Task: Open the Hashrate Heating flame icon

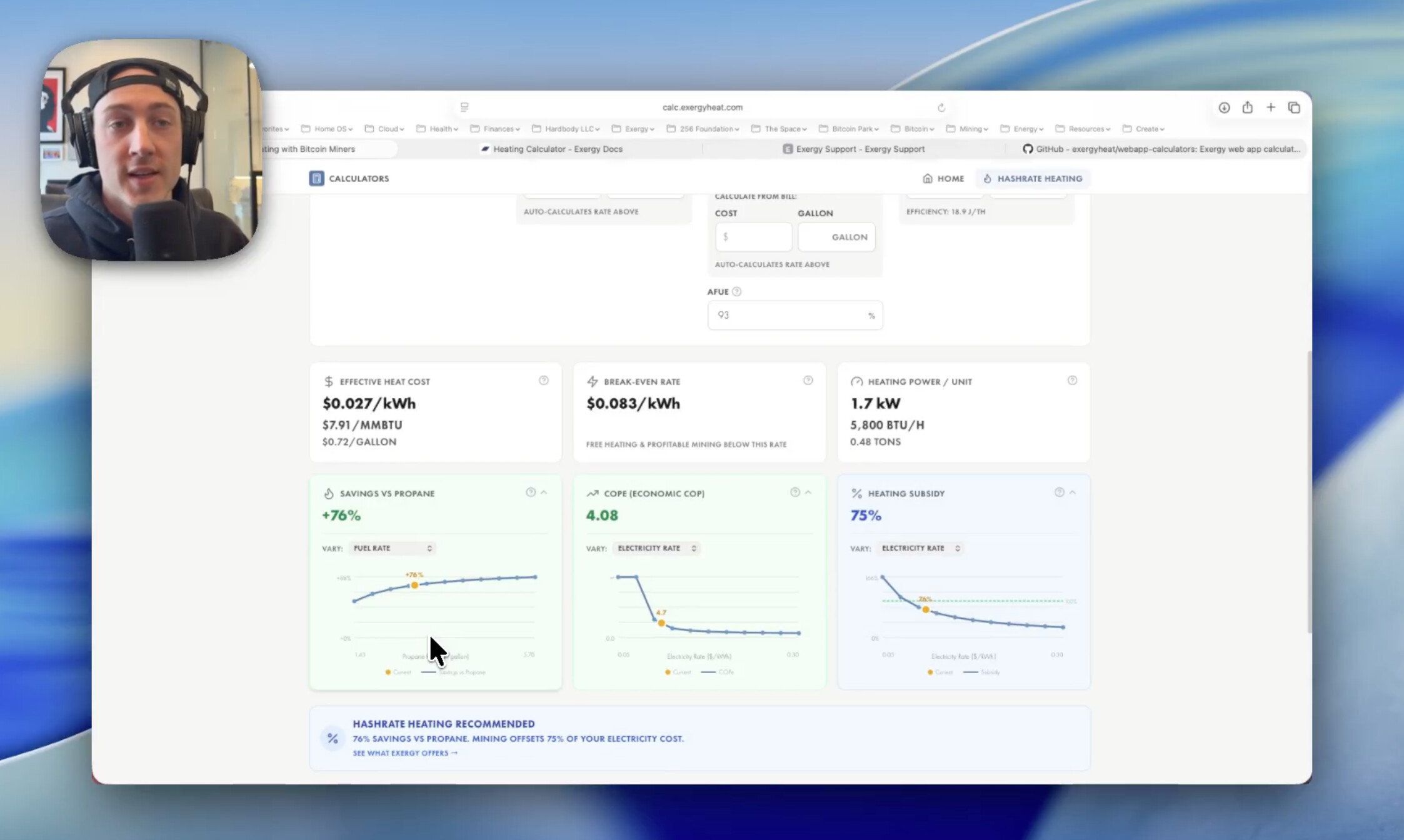Action: pos(987,178)
